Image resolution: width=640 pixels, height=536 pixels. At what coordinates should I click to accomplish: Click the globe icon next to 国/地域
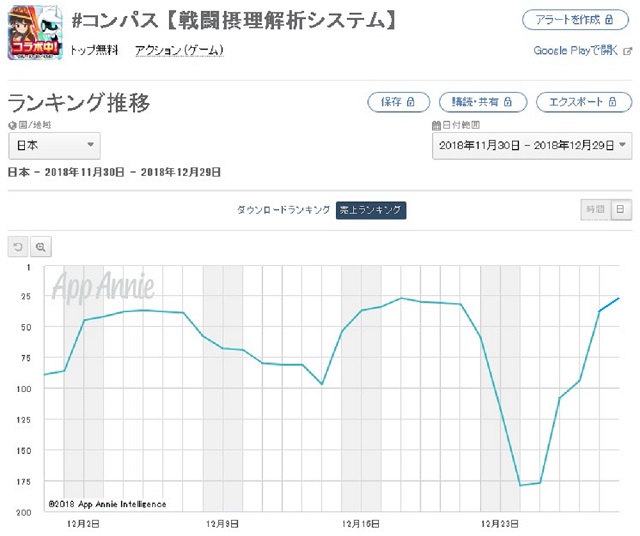12,125
